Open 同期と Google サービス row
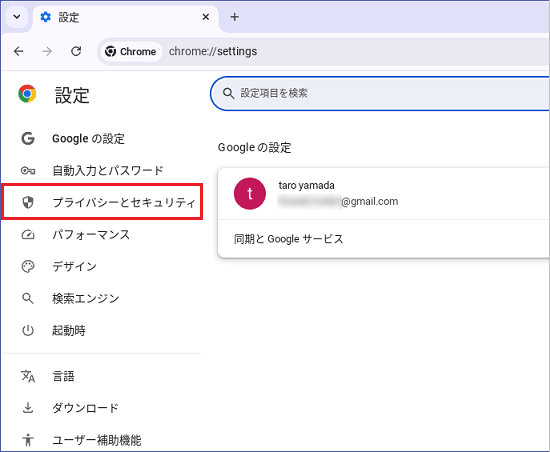550x452 pixels. (383, 239)
